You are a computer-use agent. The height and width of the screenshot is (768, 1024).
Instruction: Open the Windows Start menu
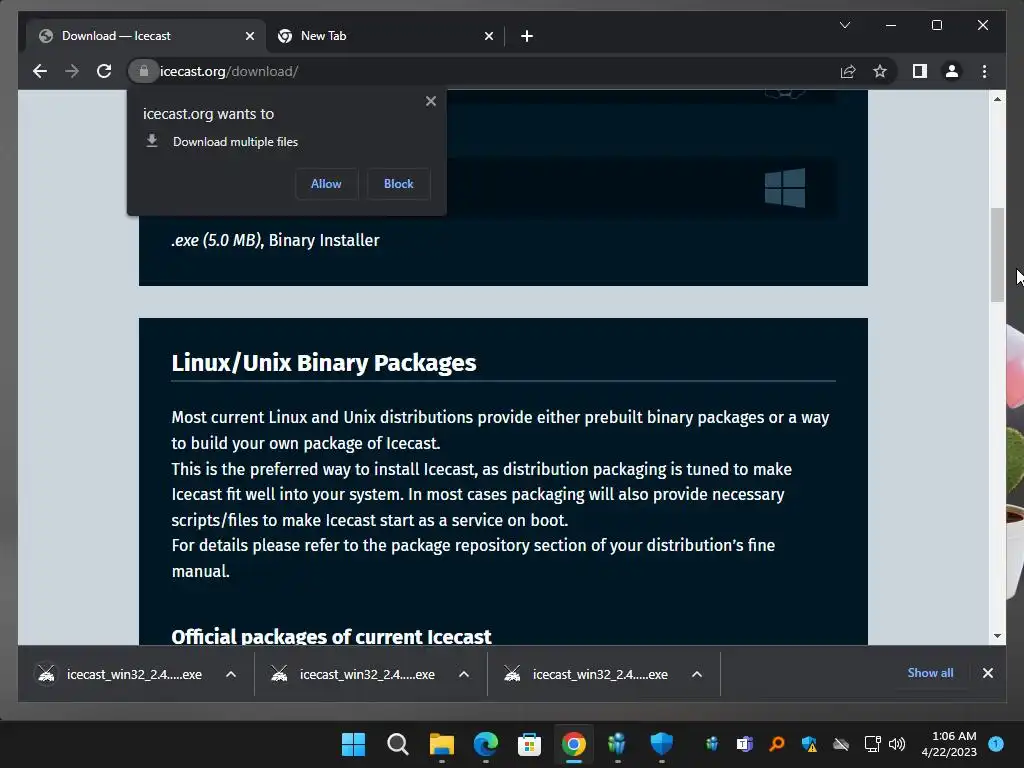pyautogui.click(x=353, y=744)
